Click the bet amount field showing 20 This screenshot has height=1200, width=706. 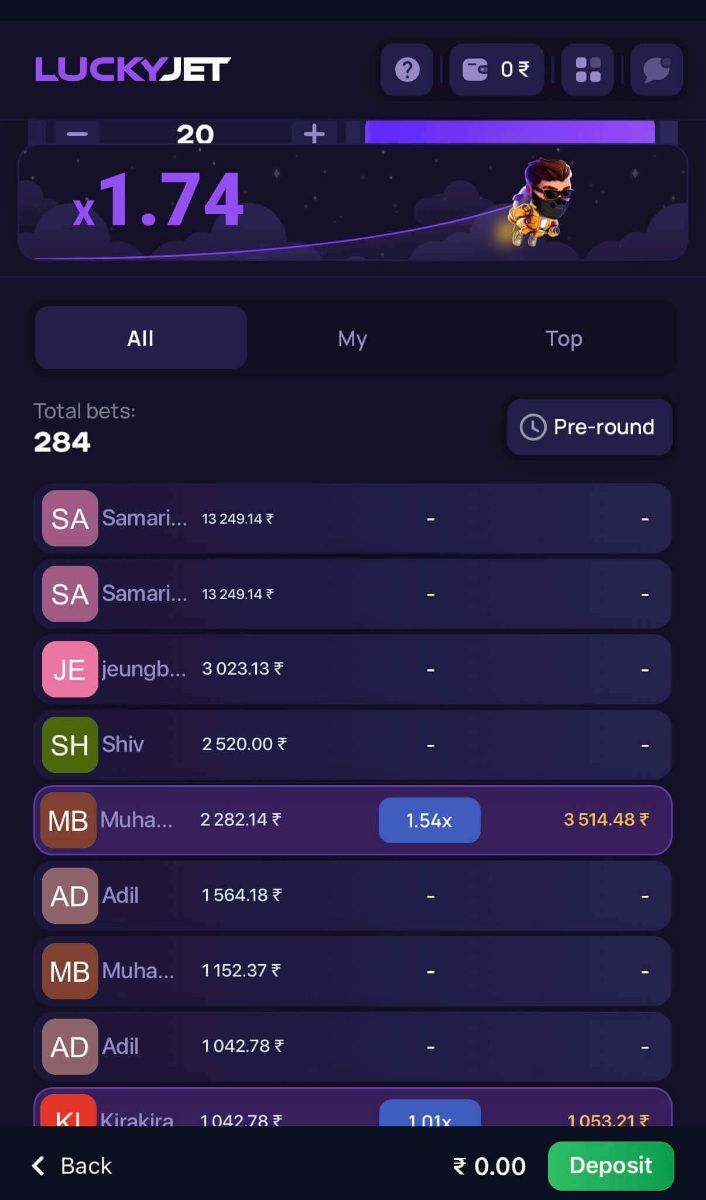pyautogui.click(x=195, y=134)
